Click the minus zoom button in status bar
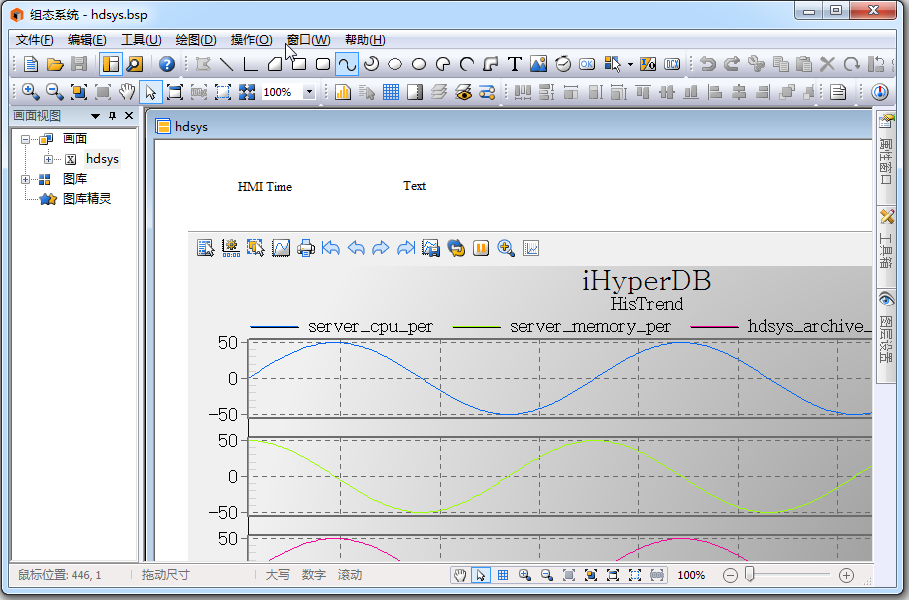Image resolution: width=909 pixels, height=600 pixels. (x=730, y=575)
